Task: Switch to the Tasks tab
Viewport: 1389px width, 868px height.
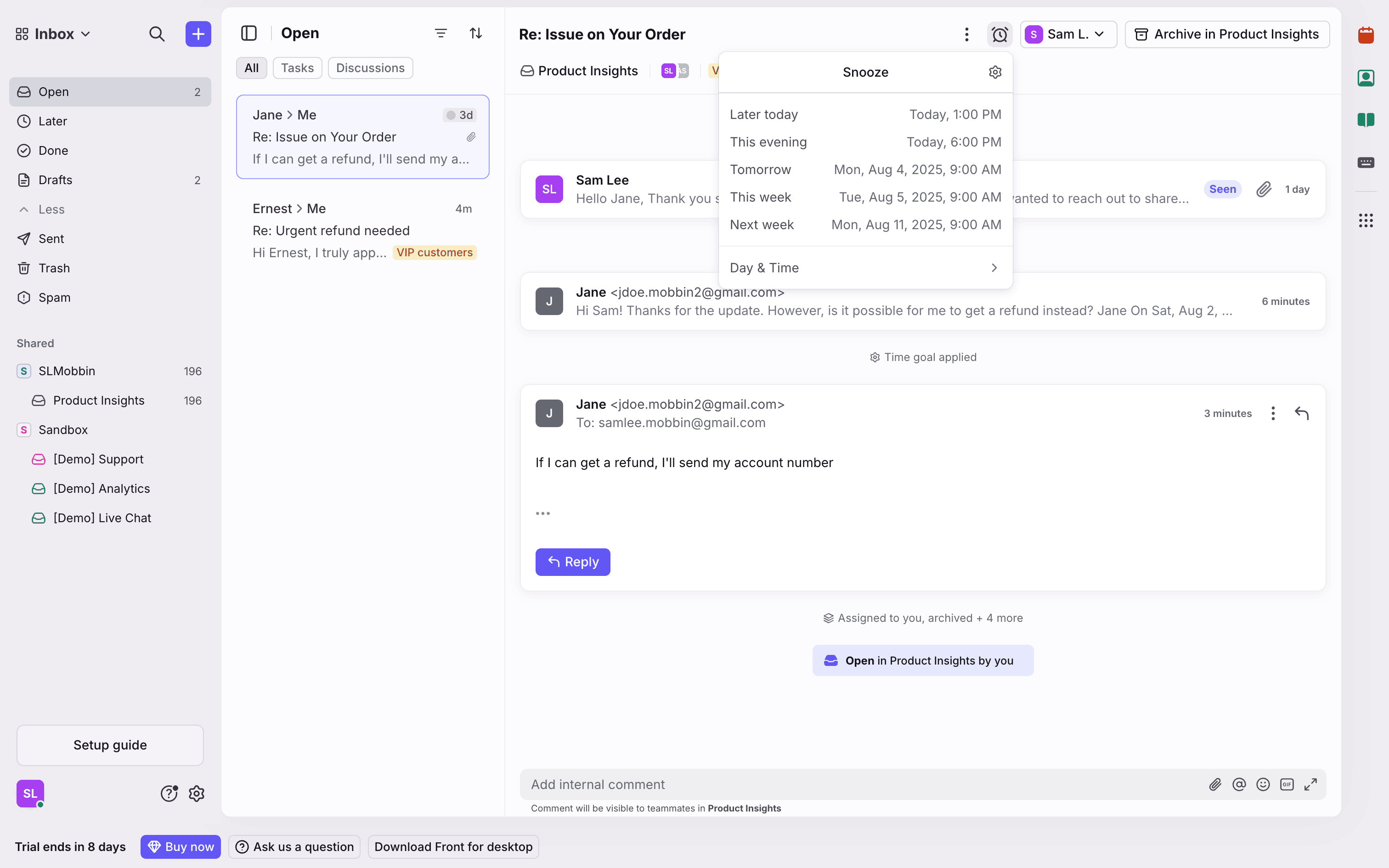Action: pos(297,68)
